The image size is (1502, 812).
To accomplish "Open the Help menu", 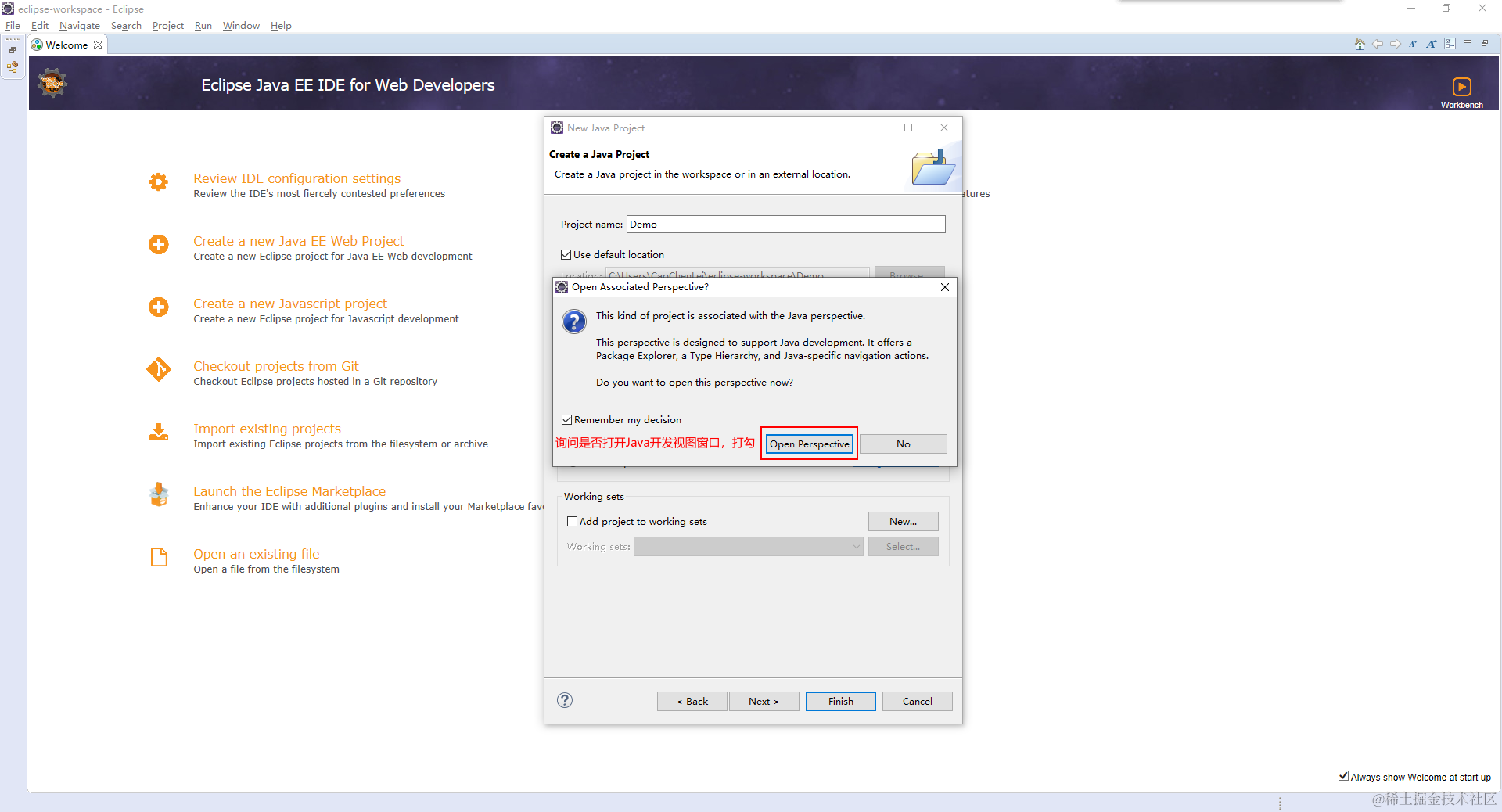I will click(281, 26).
